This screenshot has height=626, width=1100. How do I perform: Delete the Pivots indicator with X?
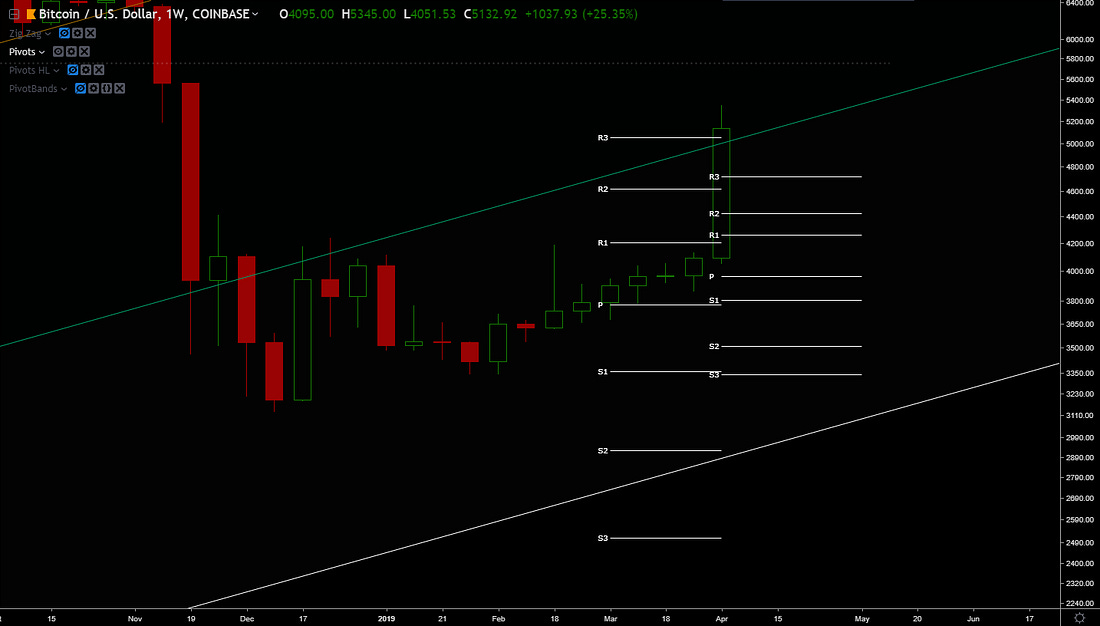[84, 51]
